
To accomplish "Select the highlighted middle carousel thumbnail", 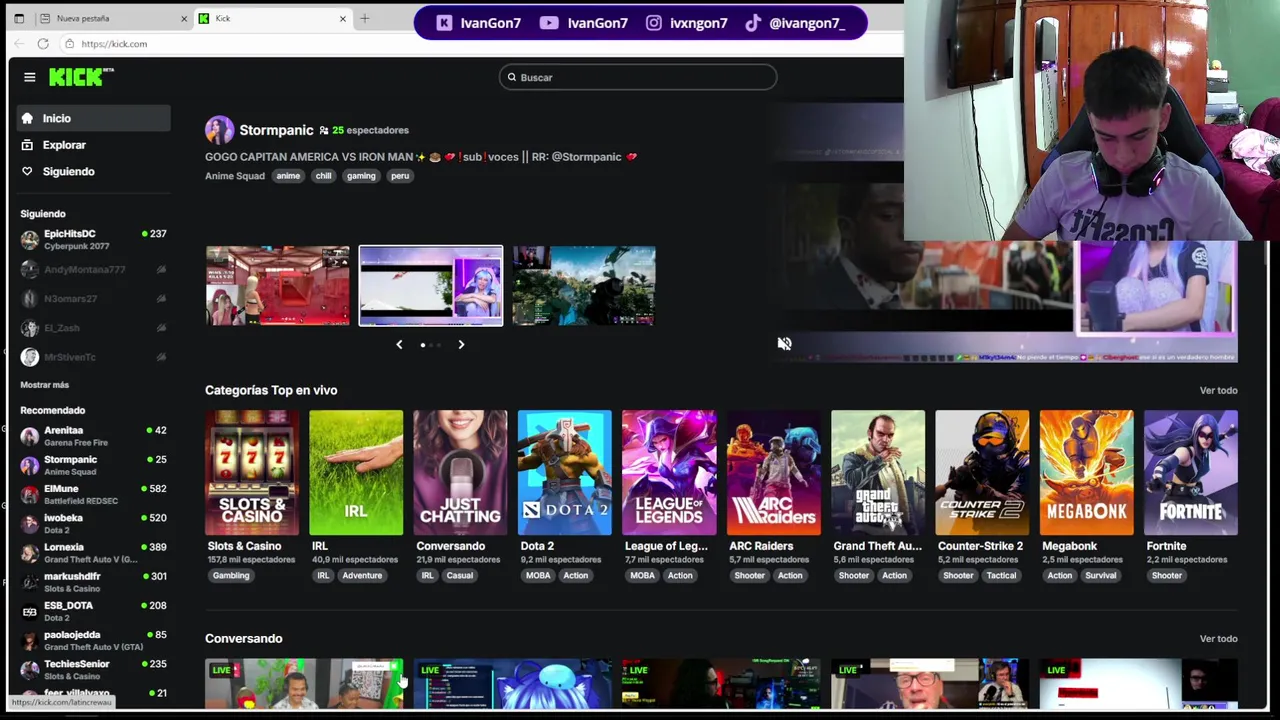I will tap(431, 286).
